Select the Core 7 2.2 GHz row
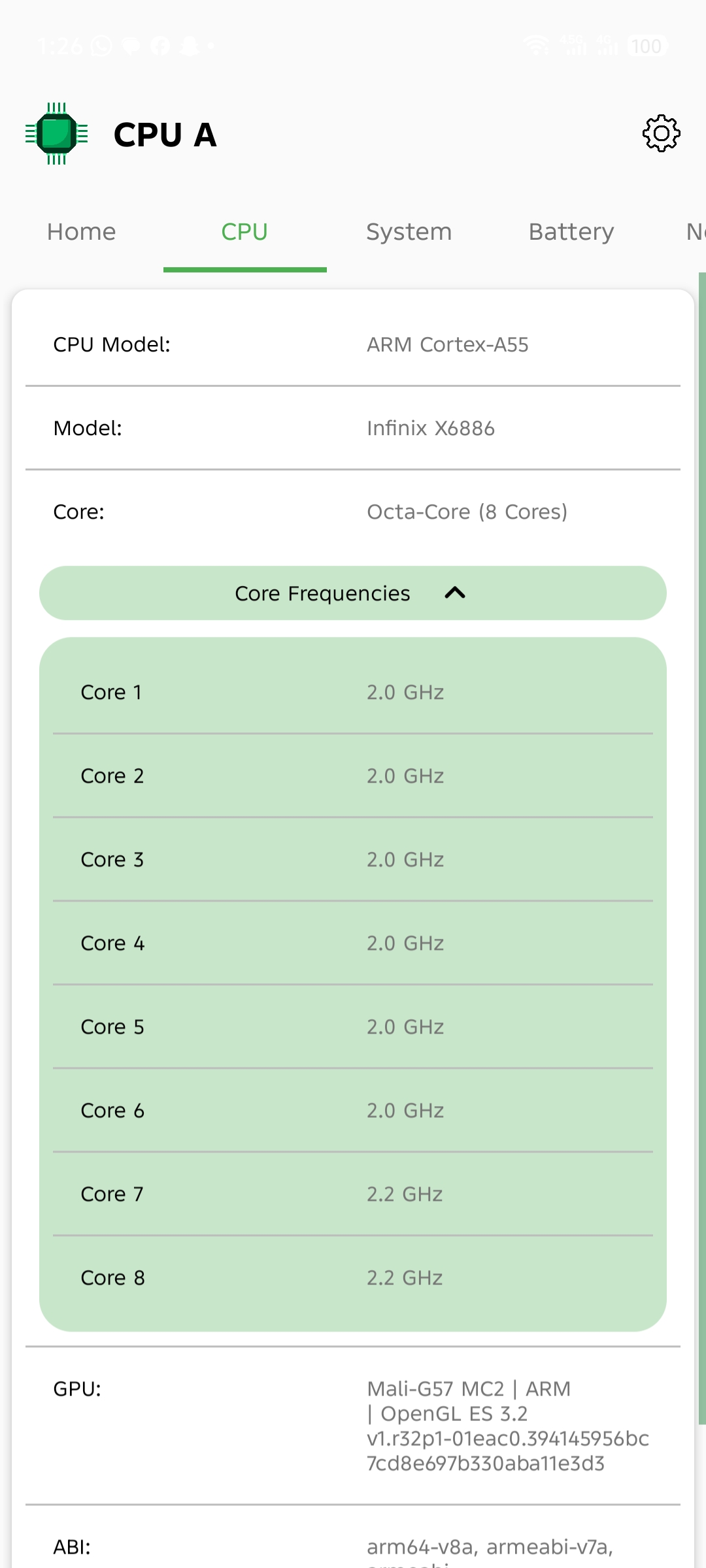Image resolution: width=706 pixels, height=1568 pixels. 352,1194
